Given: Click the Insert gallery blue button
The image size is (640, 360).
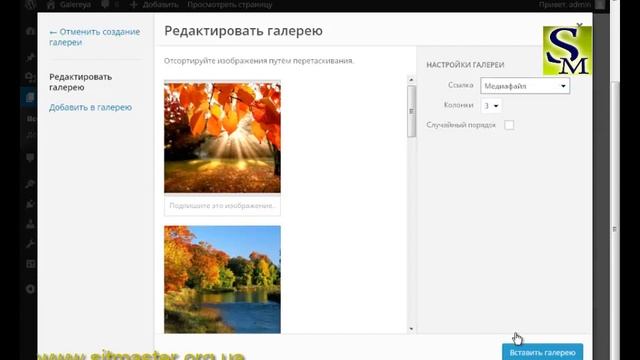Looking at the screenshot, I should tap(542, 352).
